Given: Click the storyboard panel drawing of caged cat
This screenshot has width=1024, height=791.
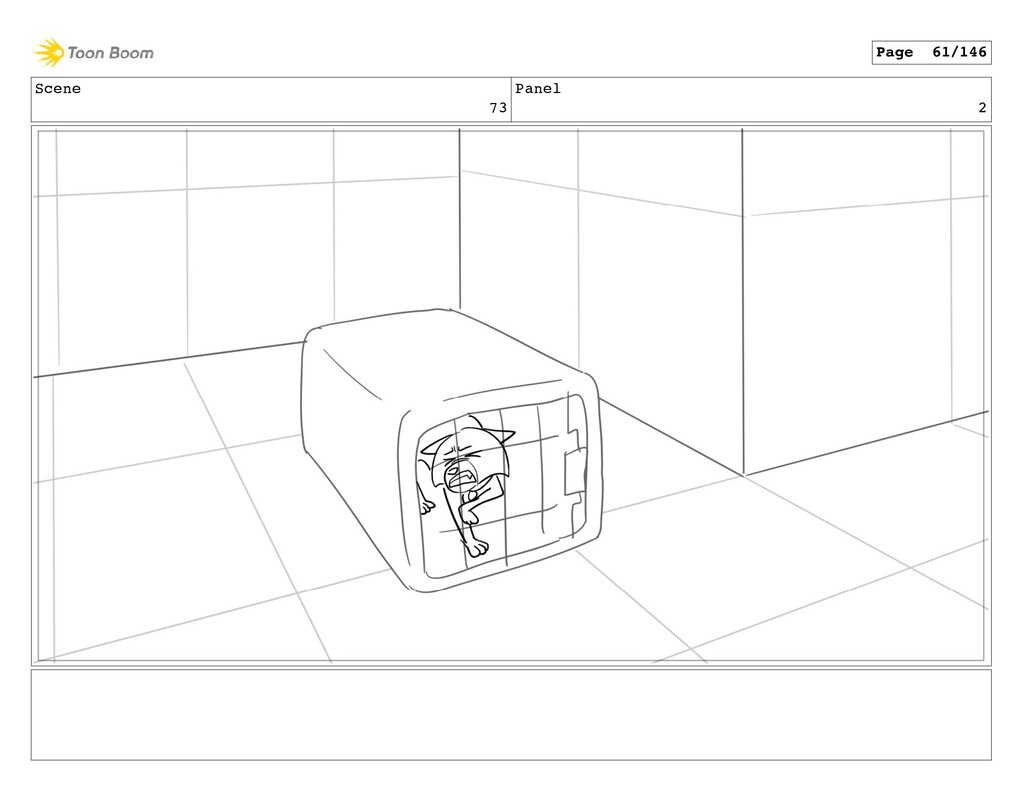Looking at the screenshot, I should pos(511,395).
